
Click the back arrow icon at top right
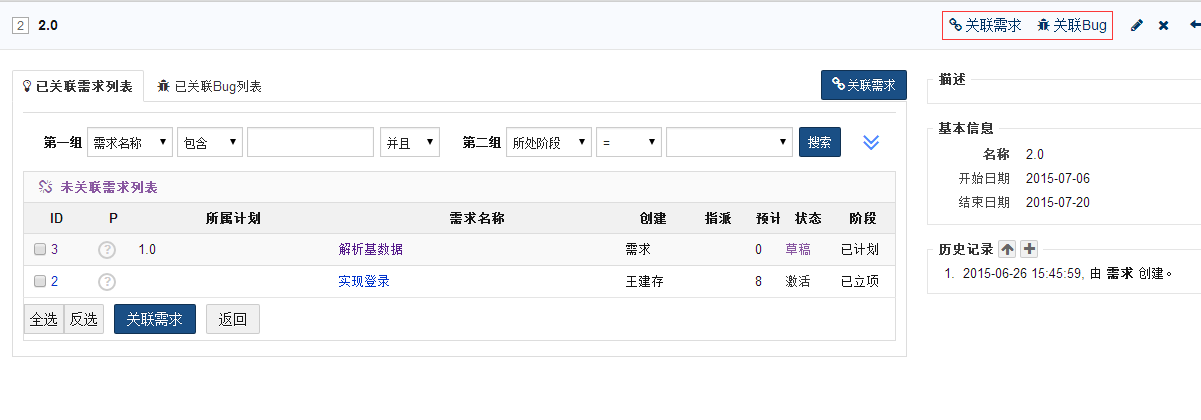[1194, 26]
